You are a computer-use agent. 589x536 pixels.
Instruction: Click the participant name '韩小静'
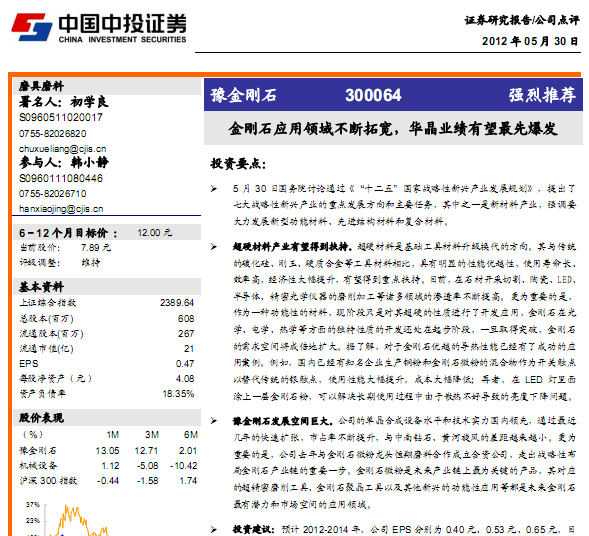pyautogui.click(x=89, y=162)
